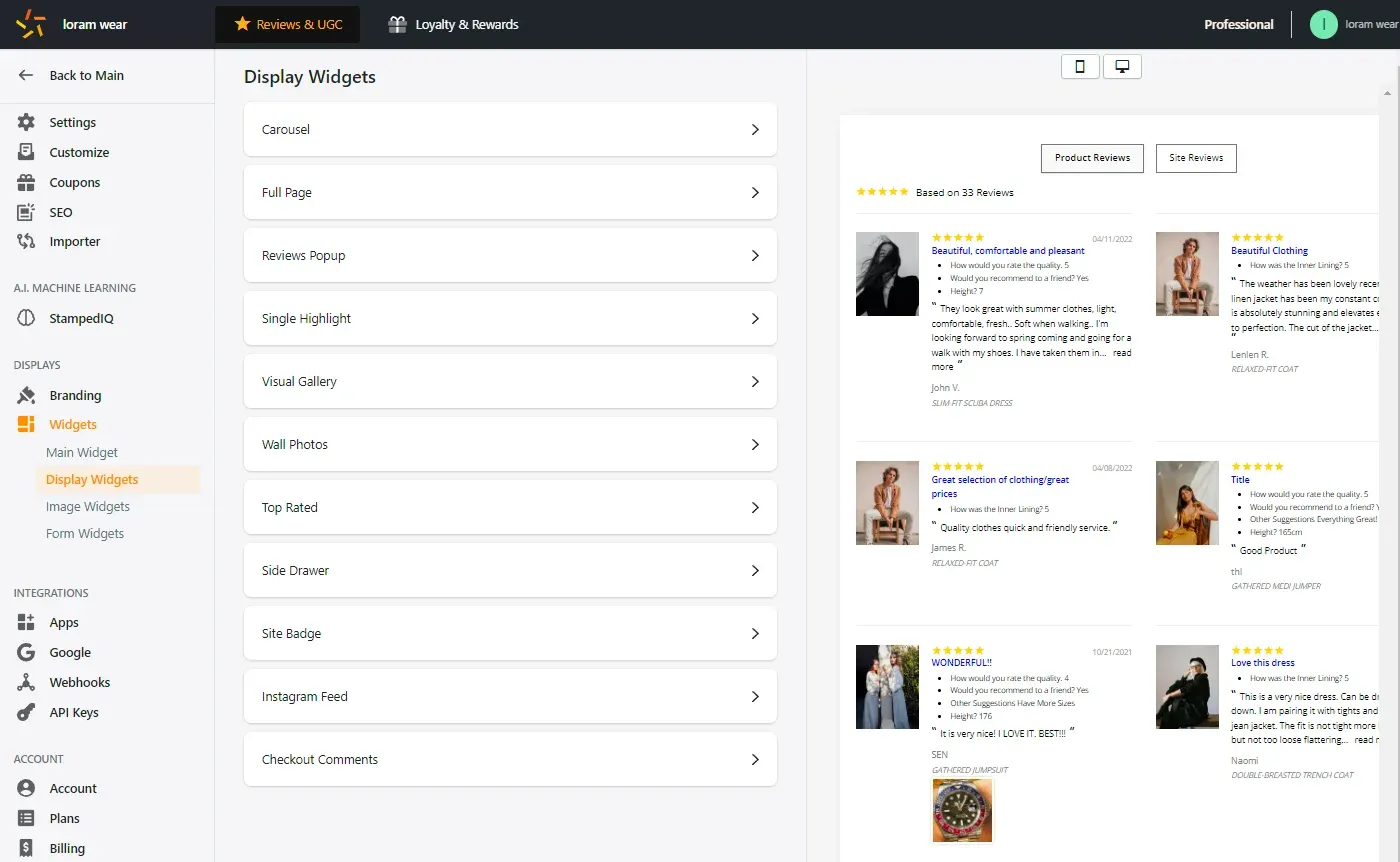Switch to Loyalty & Rewards tab
The image size is (1400, 862).
click(454, 24)
